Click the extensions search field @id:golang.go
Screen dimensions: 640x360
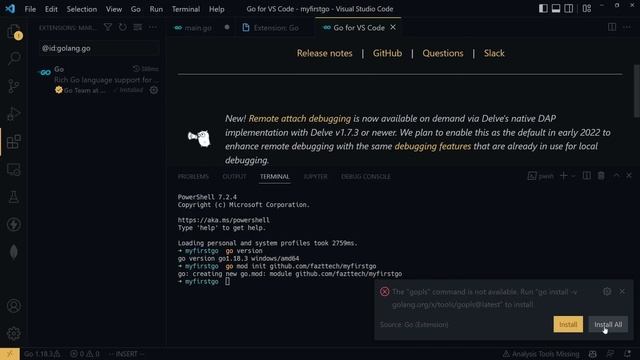(99, 48)
